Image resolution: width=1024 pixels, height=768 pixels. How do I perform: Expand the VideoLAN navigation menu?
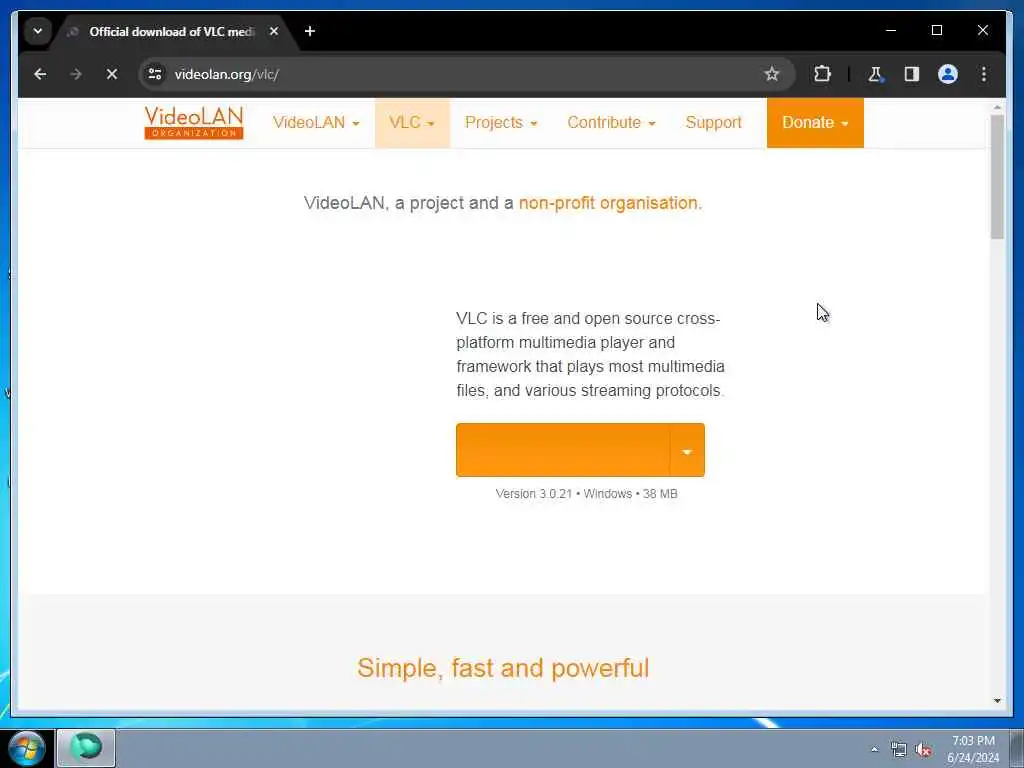316,123
